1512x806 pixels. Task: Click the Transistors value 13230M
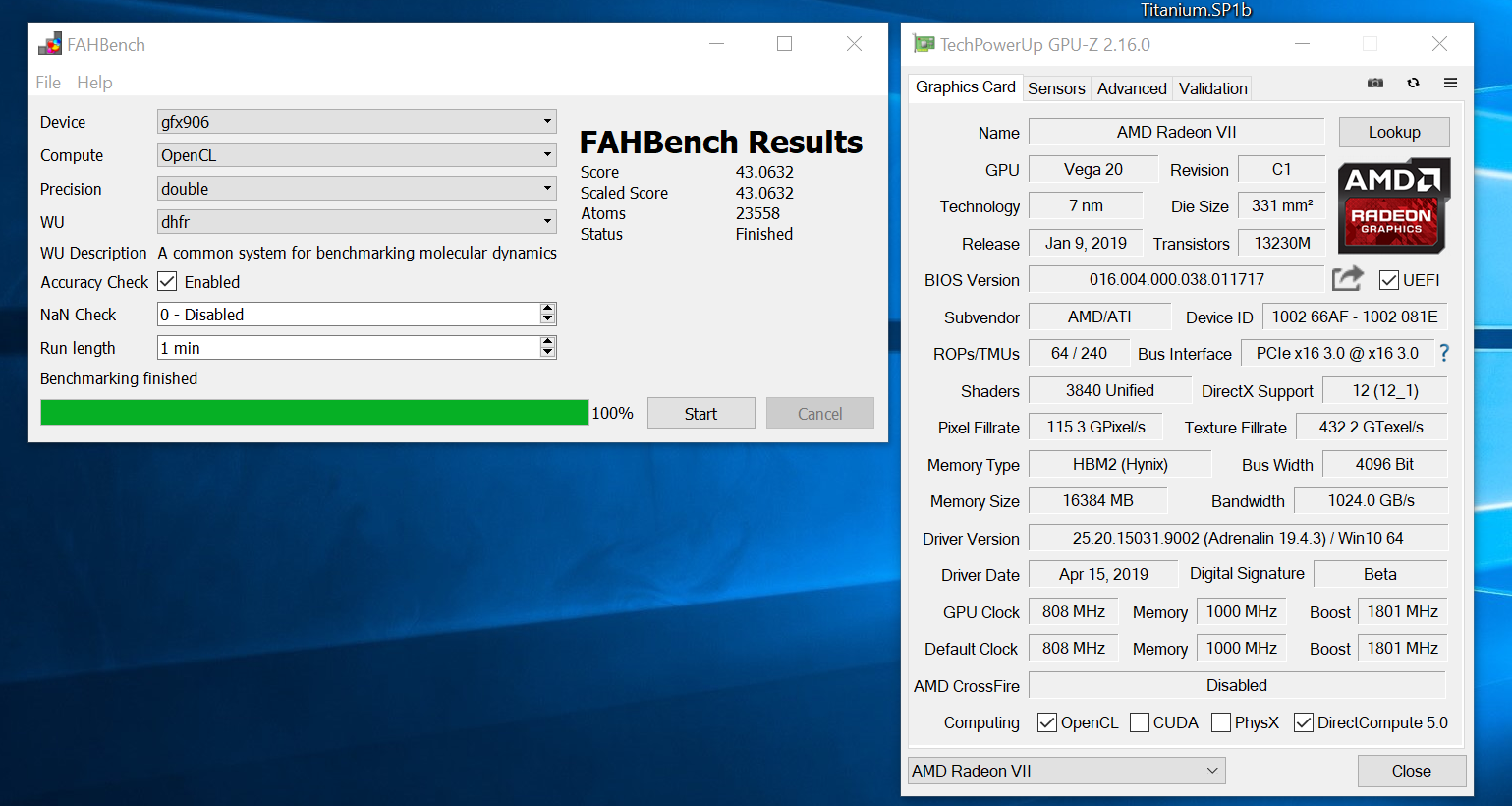(x=1282, y=243)
